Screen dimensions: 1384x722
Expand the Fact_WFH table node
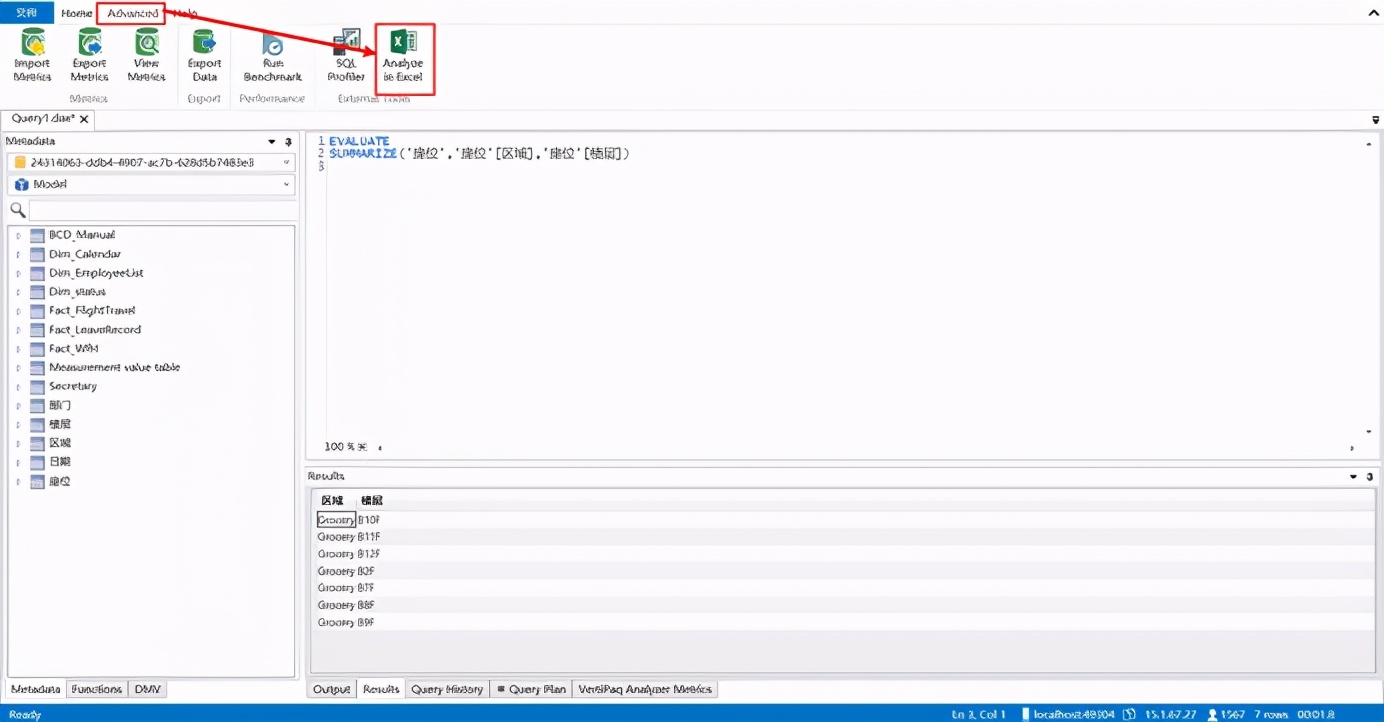pos(18,349)
